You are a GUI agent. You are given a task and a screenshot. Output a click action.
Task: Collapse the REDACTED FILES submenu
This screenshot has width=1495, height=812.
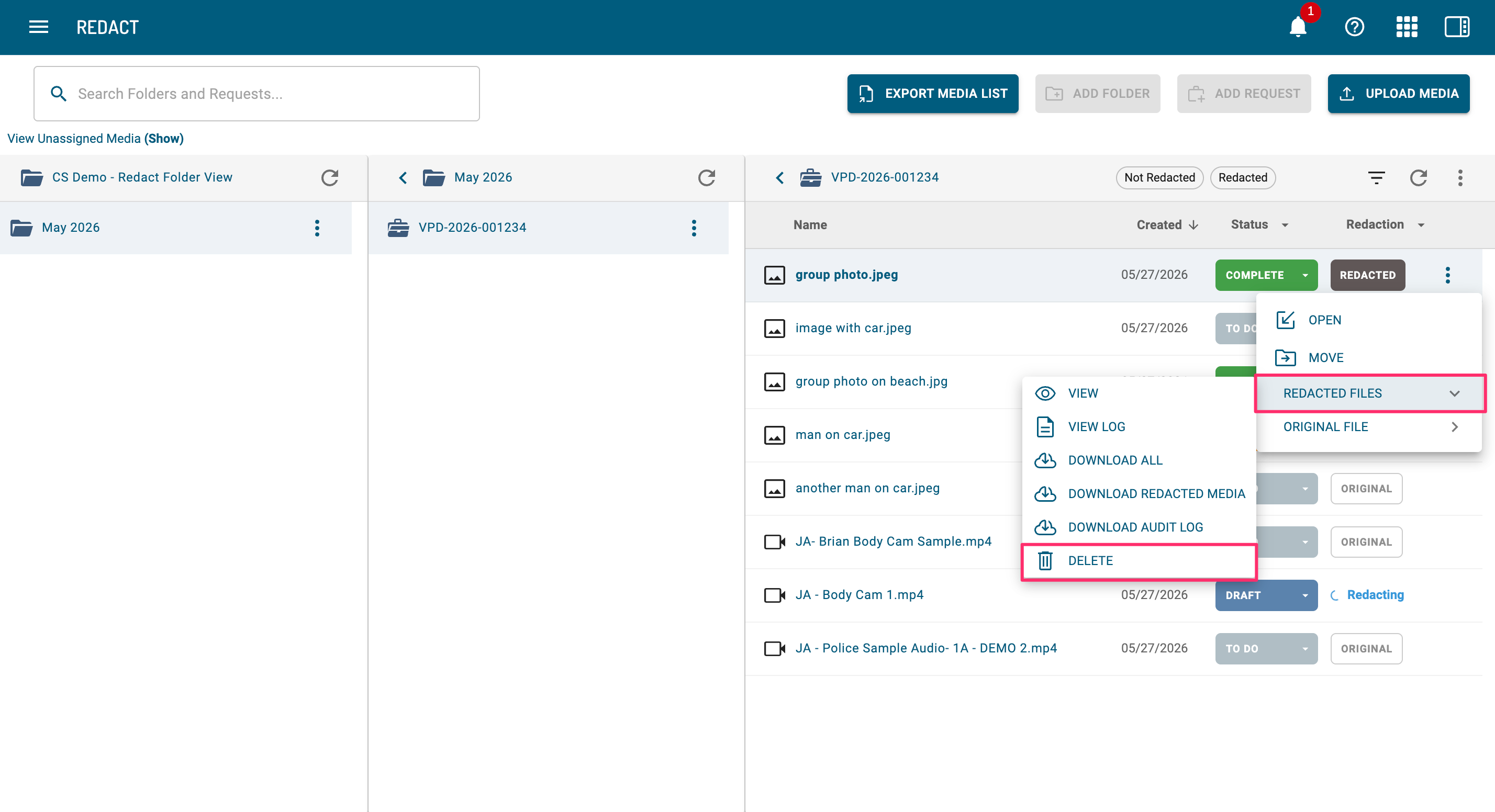pyautogui.click(x=1370, y=393)
